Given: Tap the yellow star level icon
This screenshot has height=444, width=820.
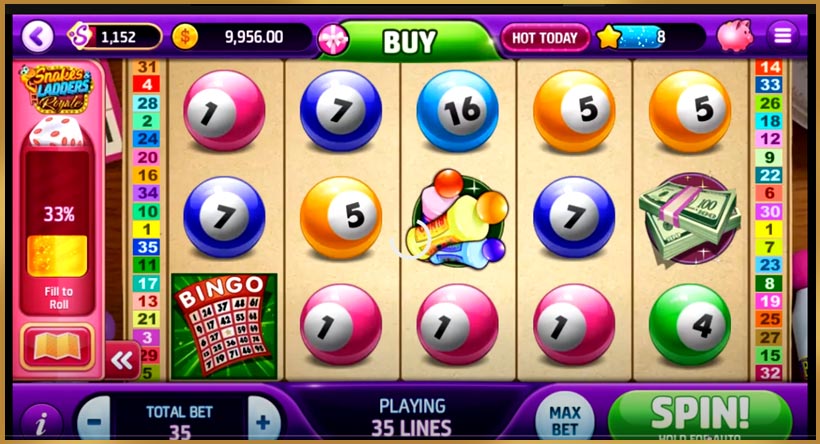Looking at the screenshot, I should 609,37.
